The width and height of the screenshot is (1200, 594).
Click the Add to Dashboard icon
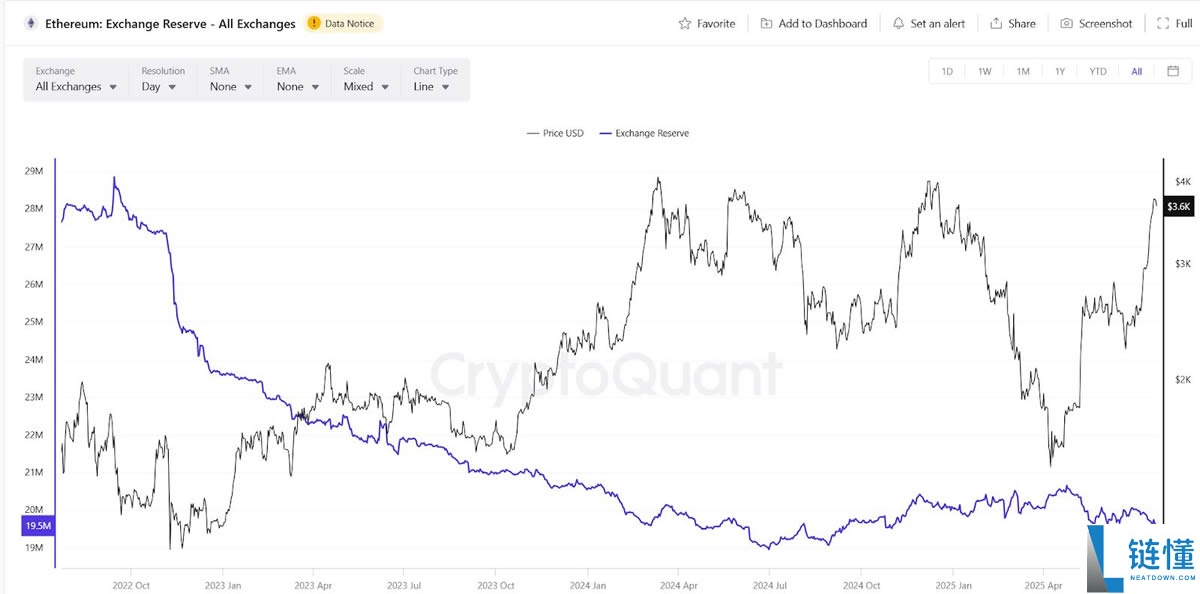766,23
